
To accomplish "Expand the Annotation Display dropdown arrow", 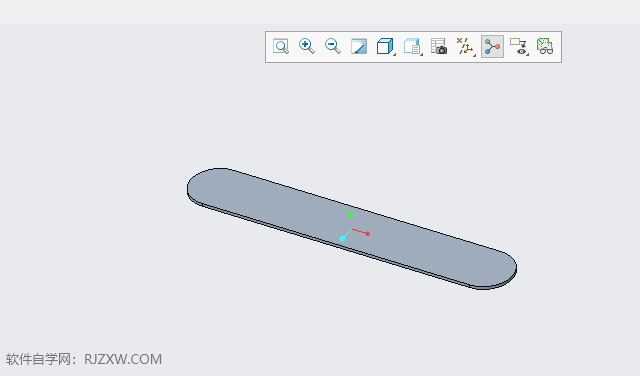I will pyautogui.click(x=528, y=54).
